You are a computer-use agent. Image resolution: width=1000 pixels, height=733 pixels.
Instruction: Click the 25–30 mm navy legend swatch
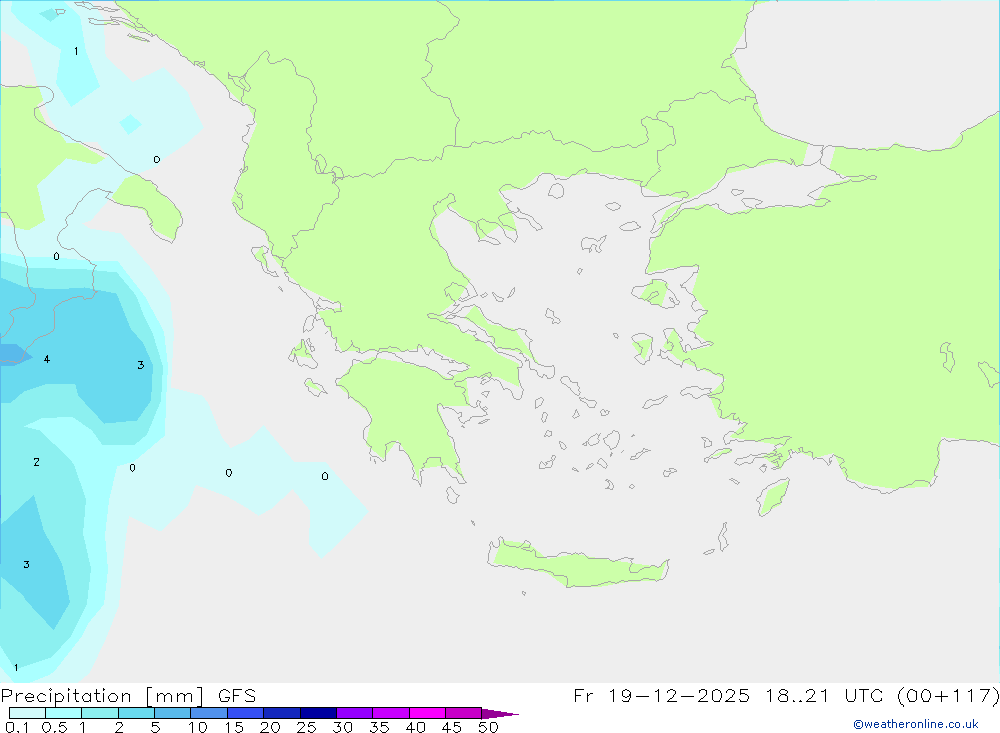(x=318, y=713)
